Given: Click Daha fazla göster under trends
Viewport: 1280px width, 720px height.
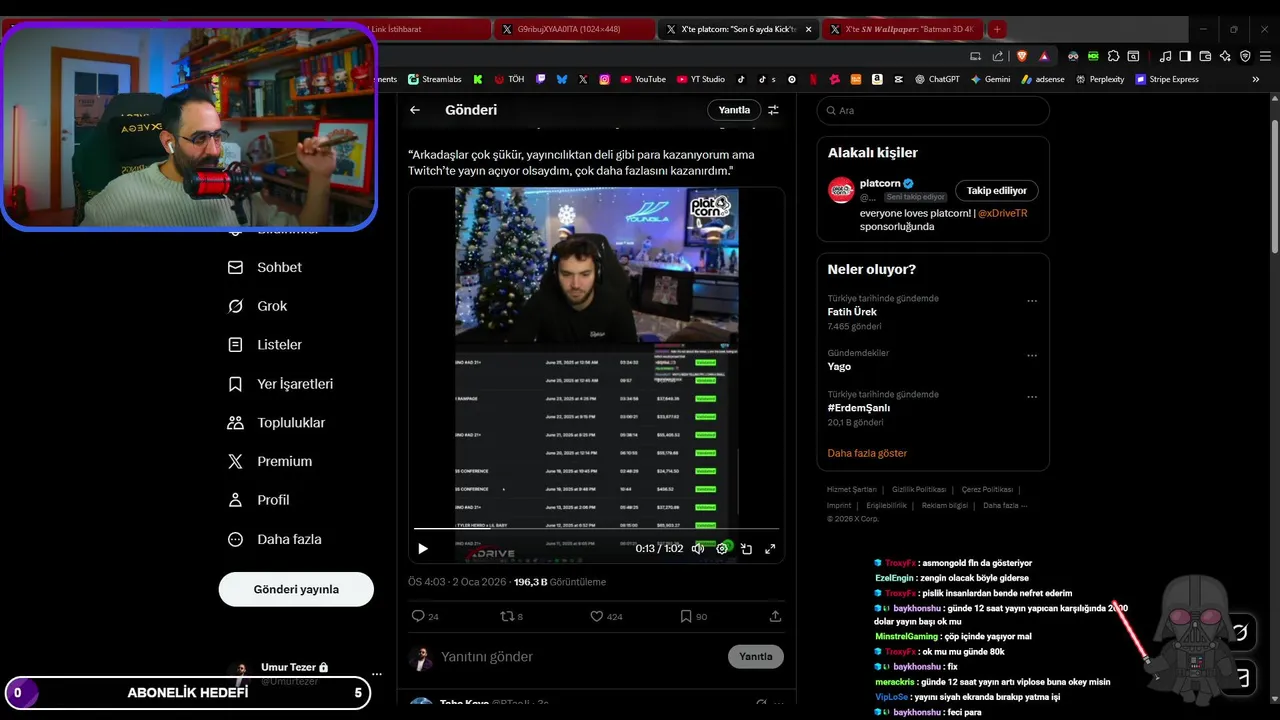Looking at the screenshot, I should (867, 453).
